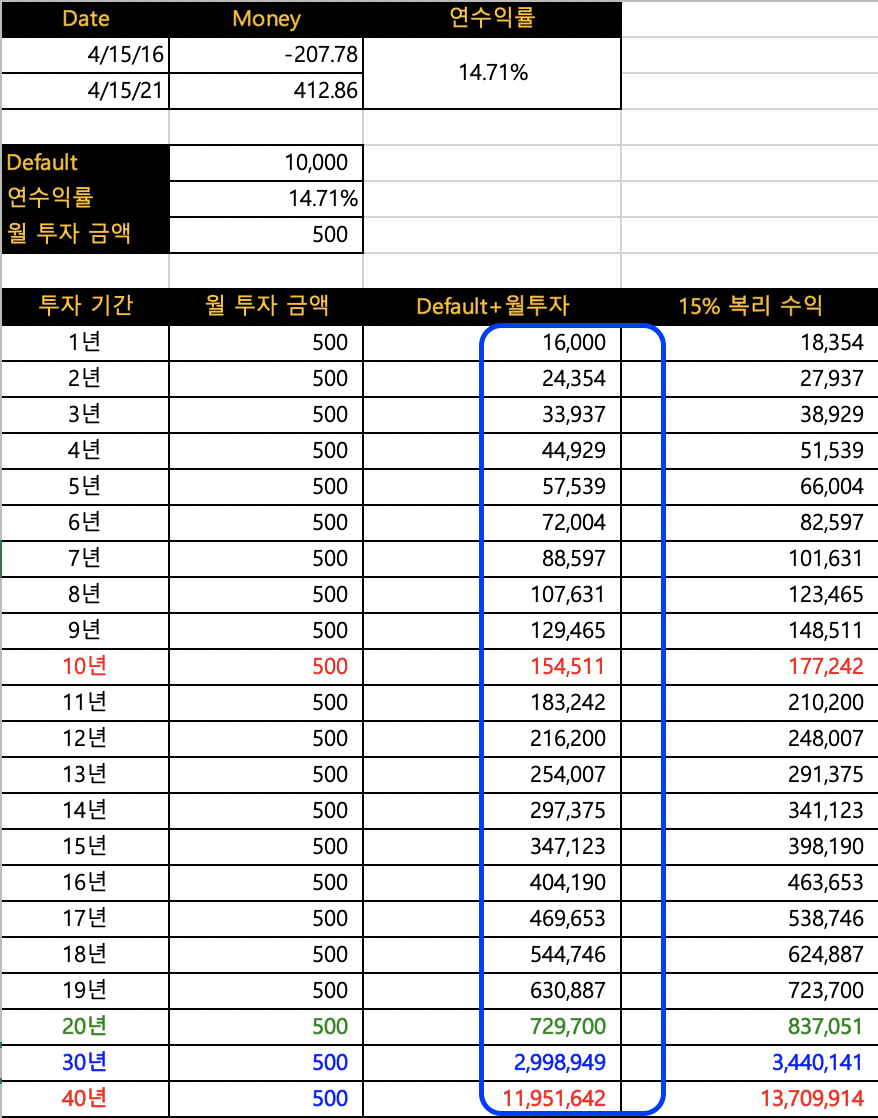Click the 12년 row label
Screen dimensions: 878x1118
click(x=86, y=739)
